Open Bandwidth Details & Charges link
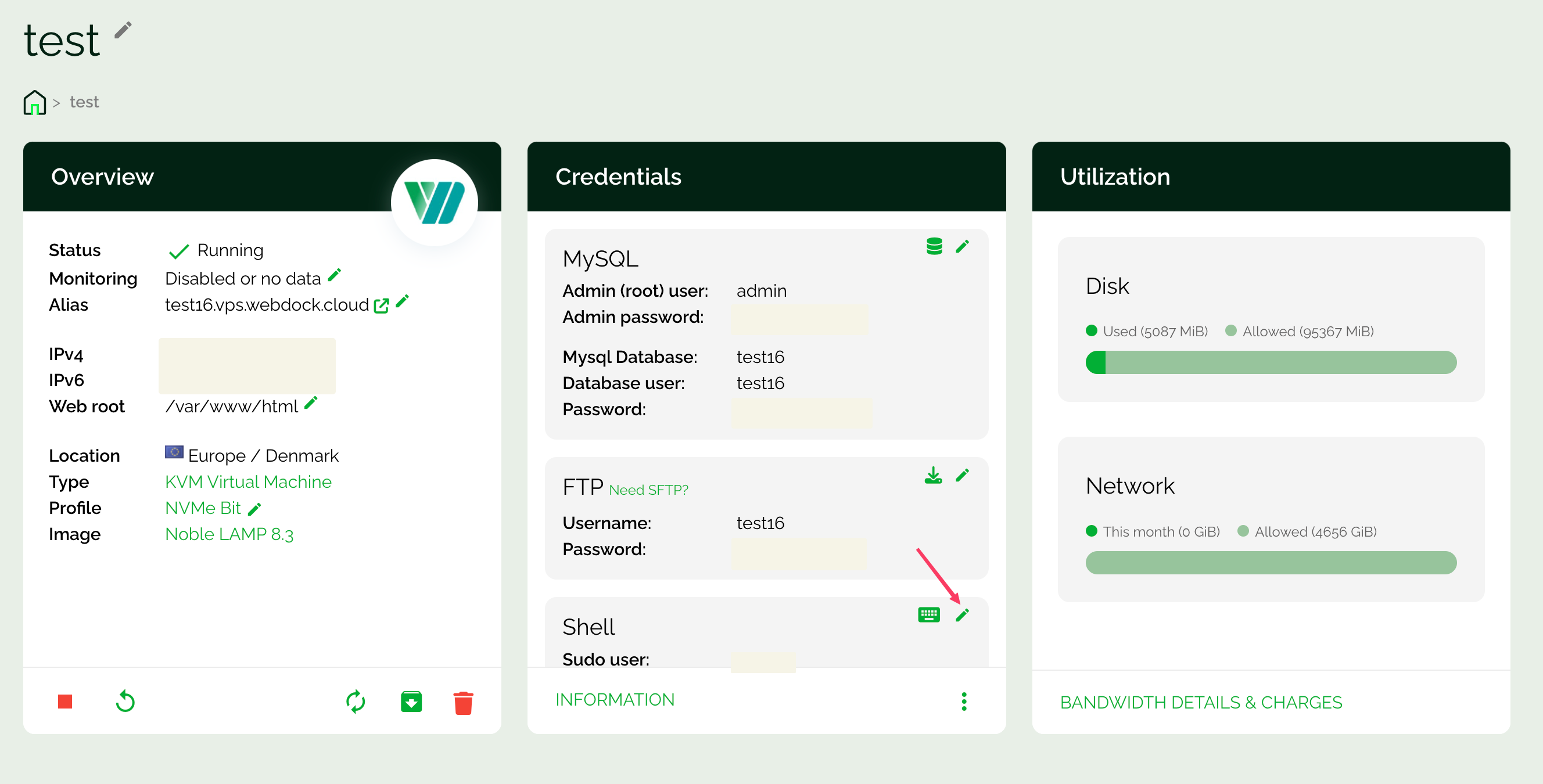Image resolution: width=1543 pixels, height=784 pixels. point(1200,702)
